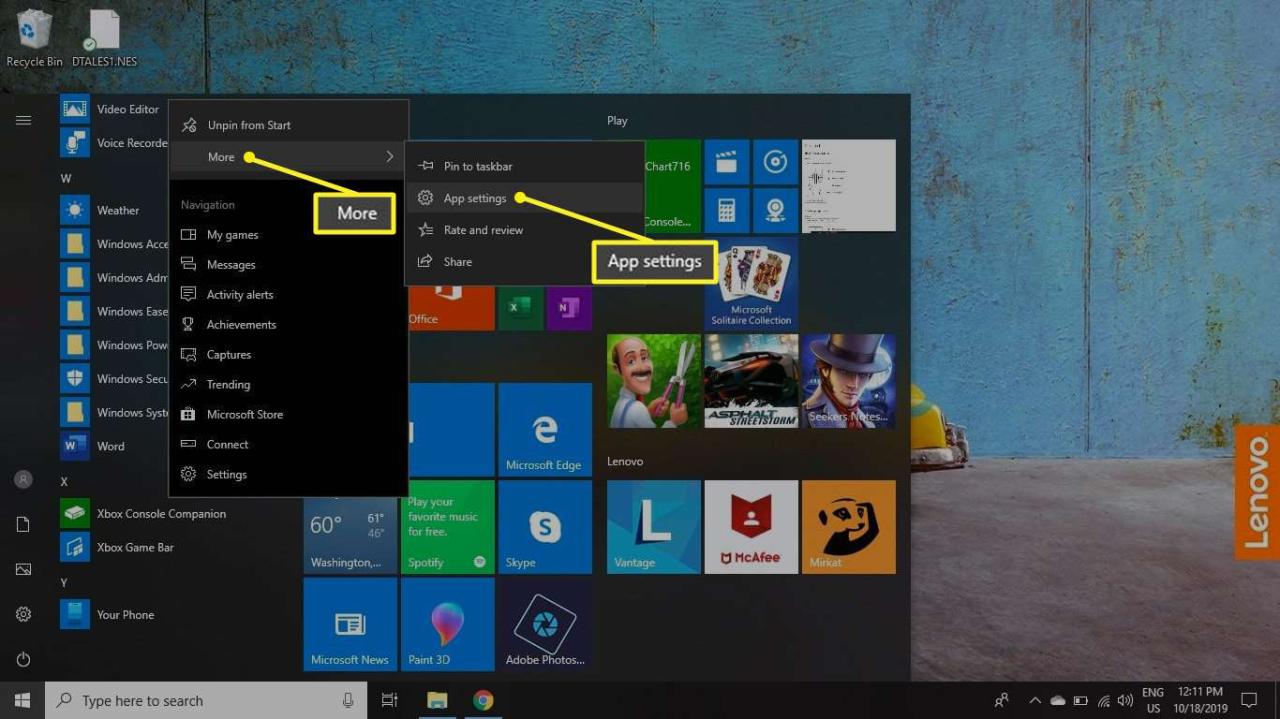Click Rate and review entry
Screen dimensions: 1280x719
point(483,230)
